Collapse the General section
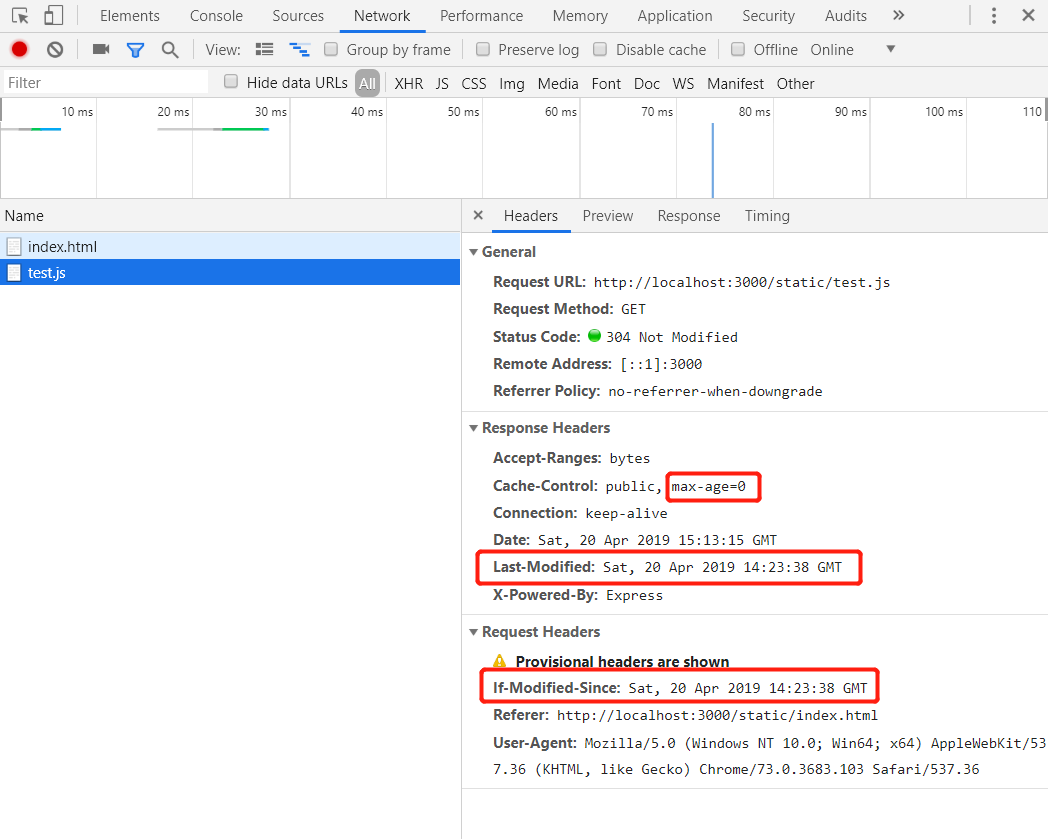1048x839 pixels. pyautogui.click(x=473, y=252)
